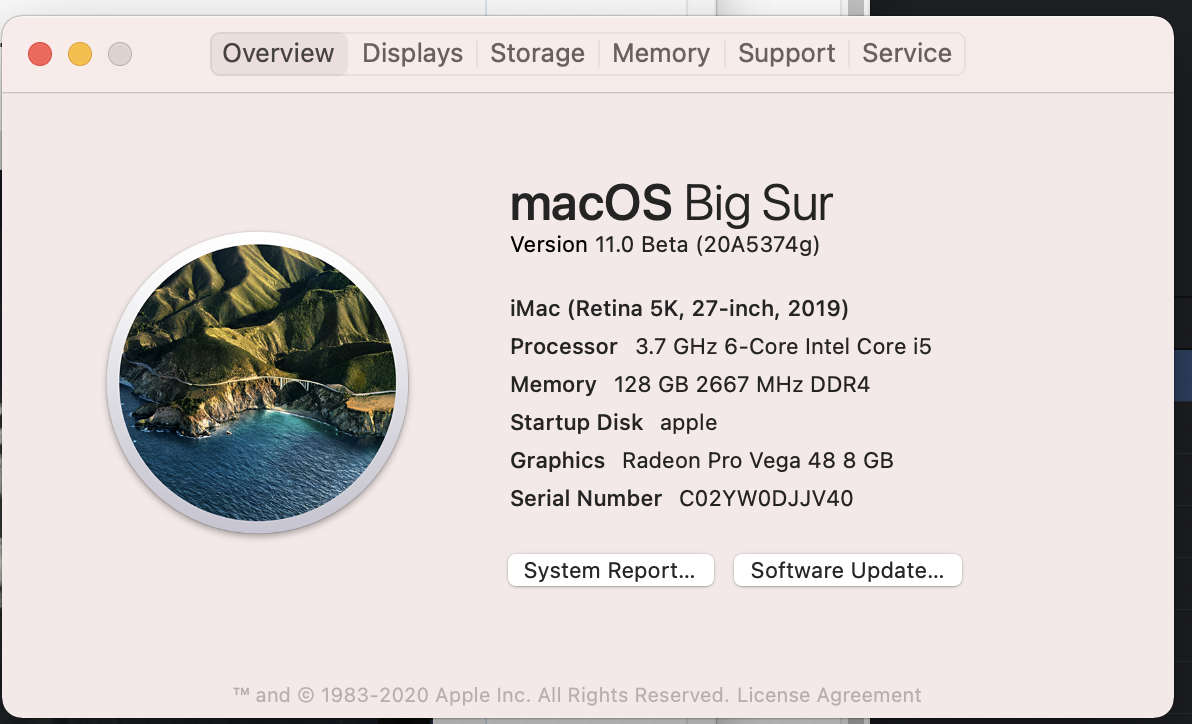This screenshot has height=724, width=1192.
Task: Click the serial number C02YW0DJJV40
Action: click(766, 498)
